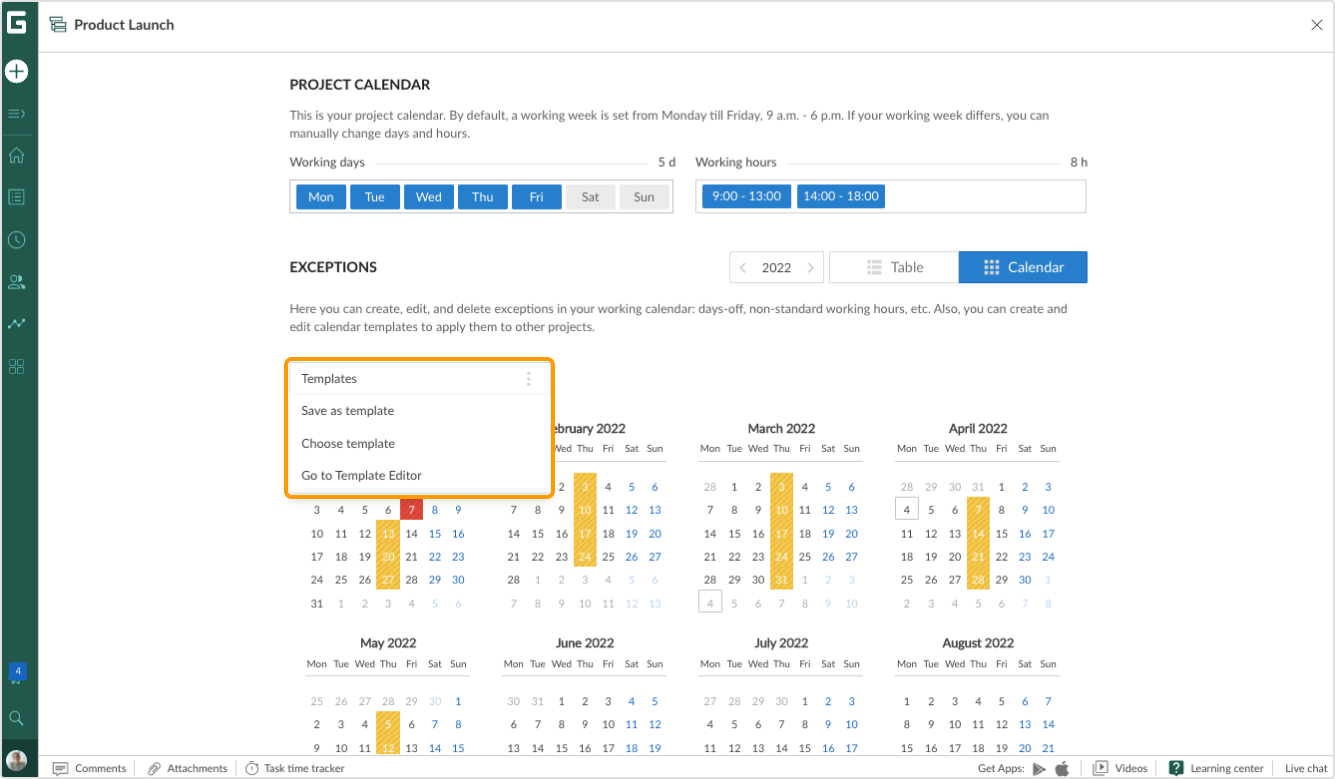Screen dimensions: 1335x779
Task: Open search with the magnifier icon
Action: (17, 717)
